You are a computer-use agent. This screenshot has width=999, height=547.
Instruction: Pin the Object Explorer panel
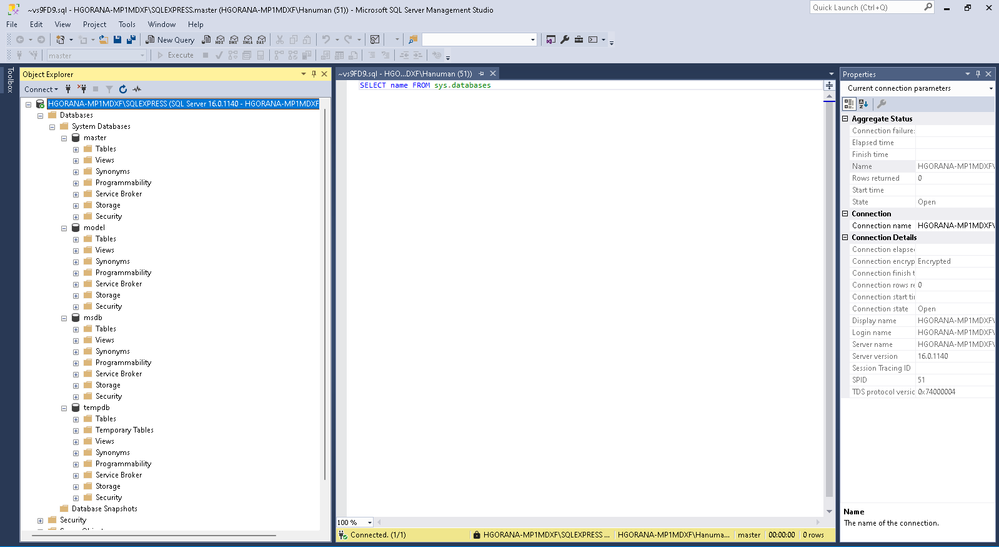pyautogui.click(x=314, y=74)
